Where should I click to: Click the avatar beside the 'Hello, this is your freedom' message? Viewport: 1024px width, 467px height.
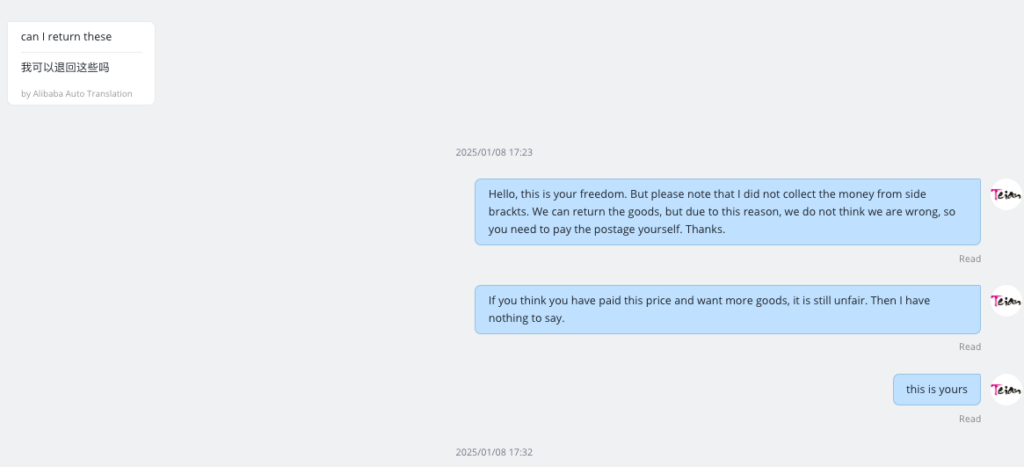click(x=1006, y=194)
